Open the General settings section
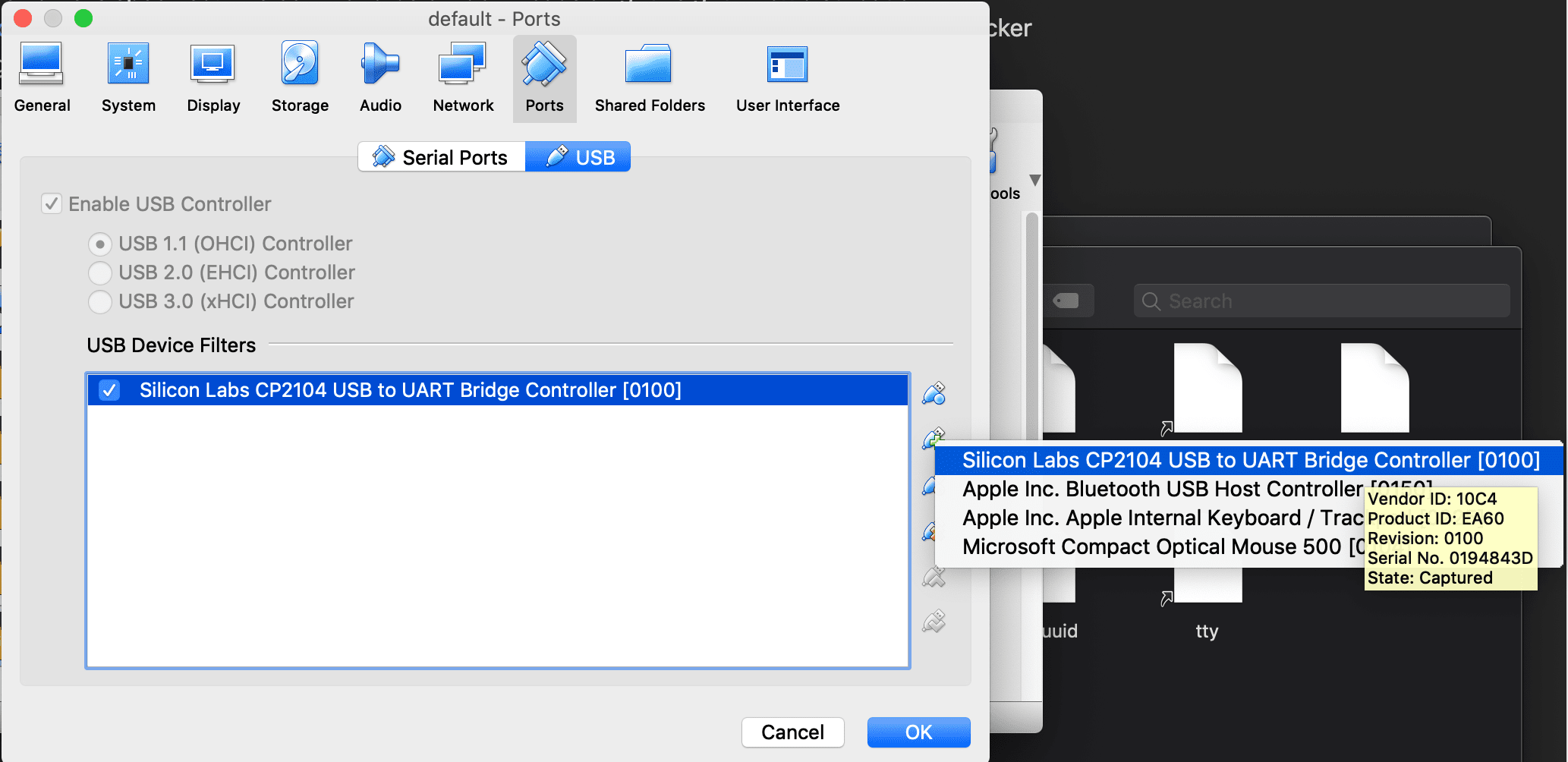Image resolution: width=1568 pixels, height=762 pixels. tap(42, 78)
